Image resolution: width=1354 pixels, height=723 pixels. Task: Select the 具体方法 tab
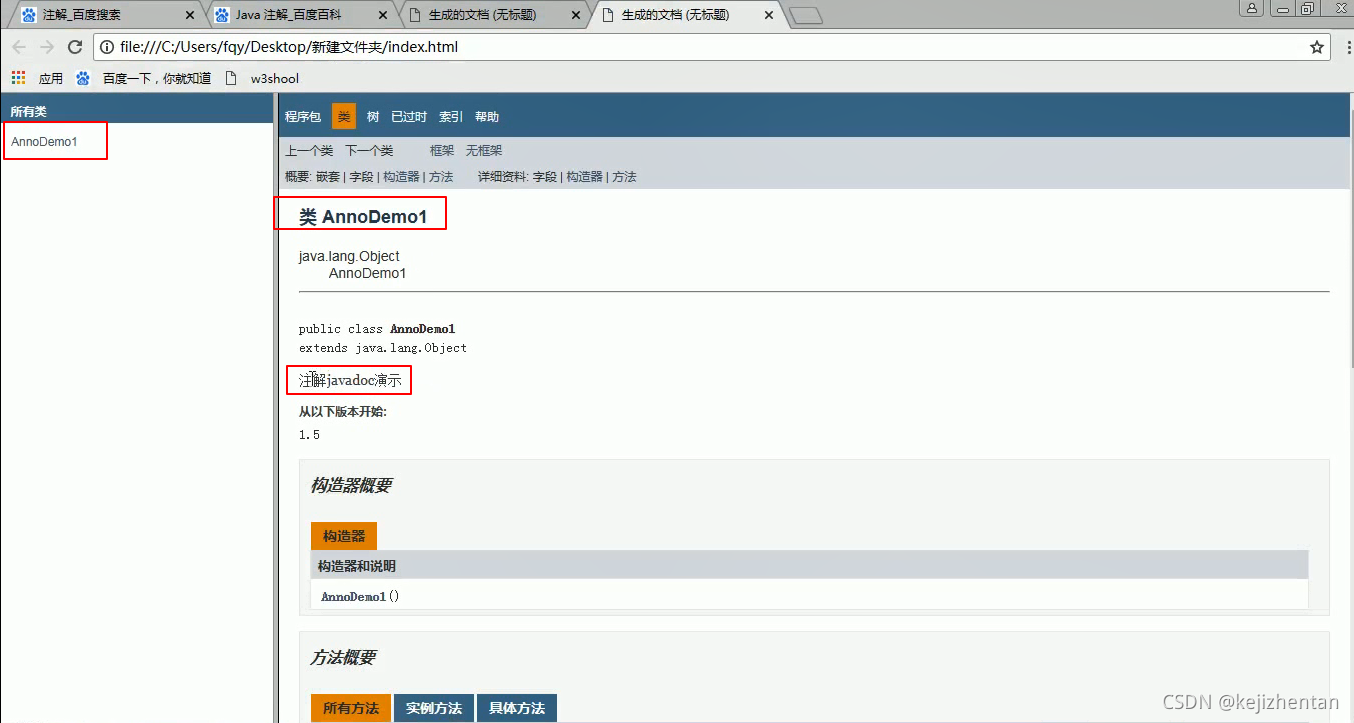(x=517, y=708)
